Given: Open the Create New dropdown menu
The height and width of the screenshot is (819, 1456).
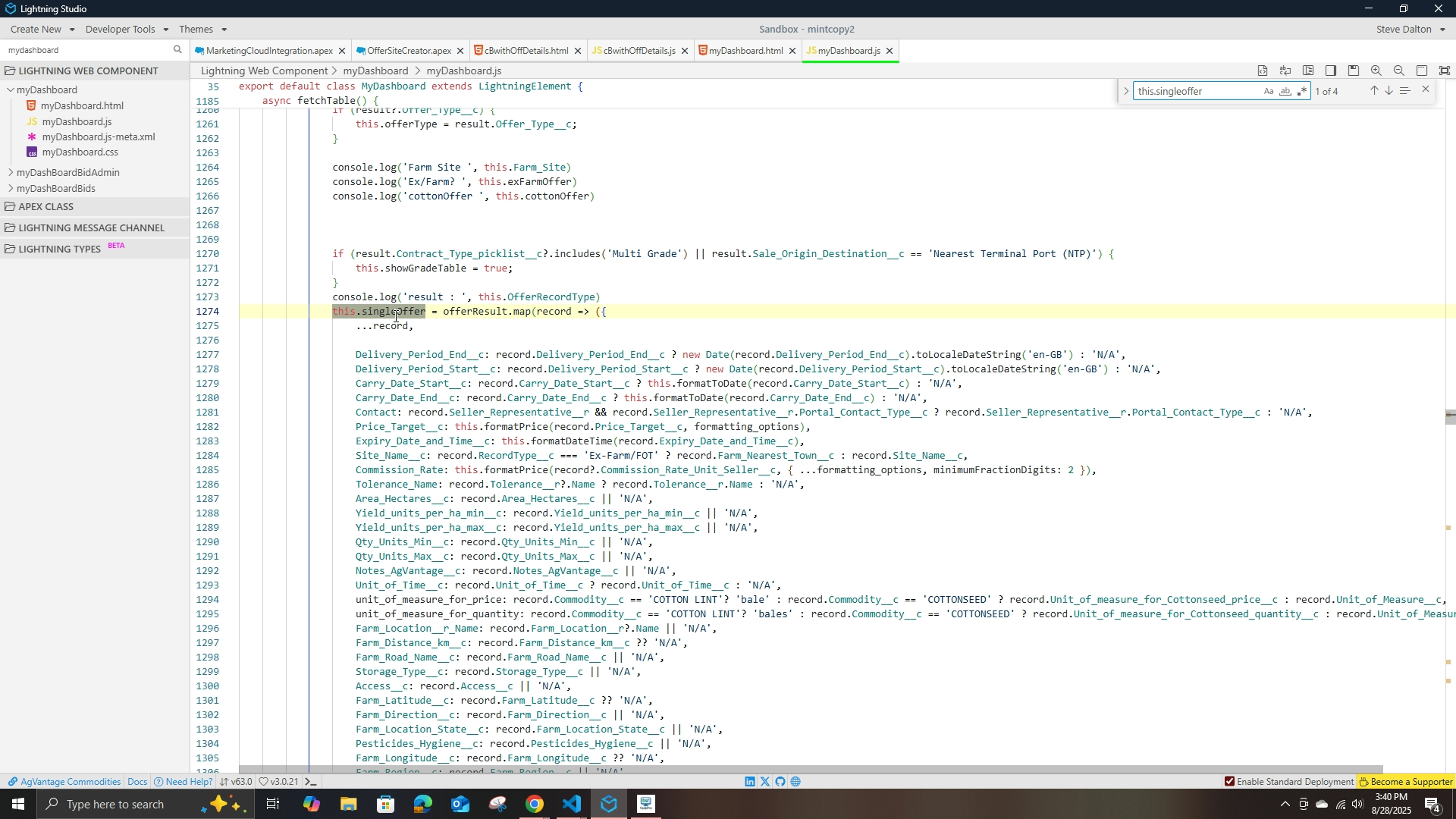Looking at the screenshot, I should tap(42, 29).
